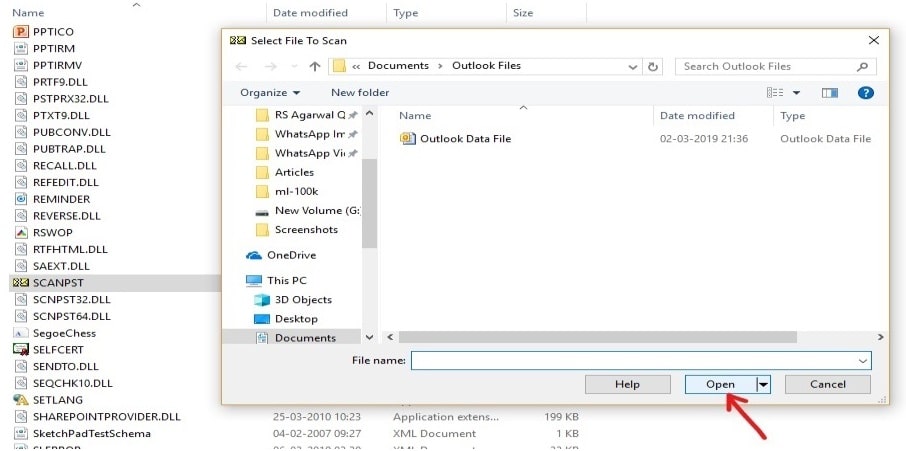Viewport: 906px width, 451px height.
Task: Click the New folder command
Action: [x=360, y=93]
